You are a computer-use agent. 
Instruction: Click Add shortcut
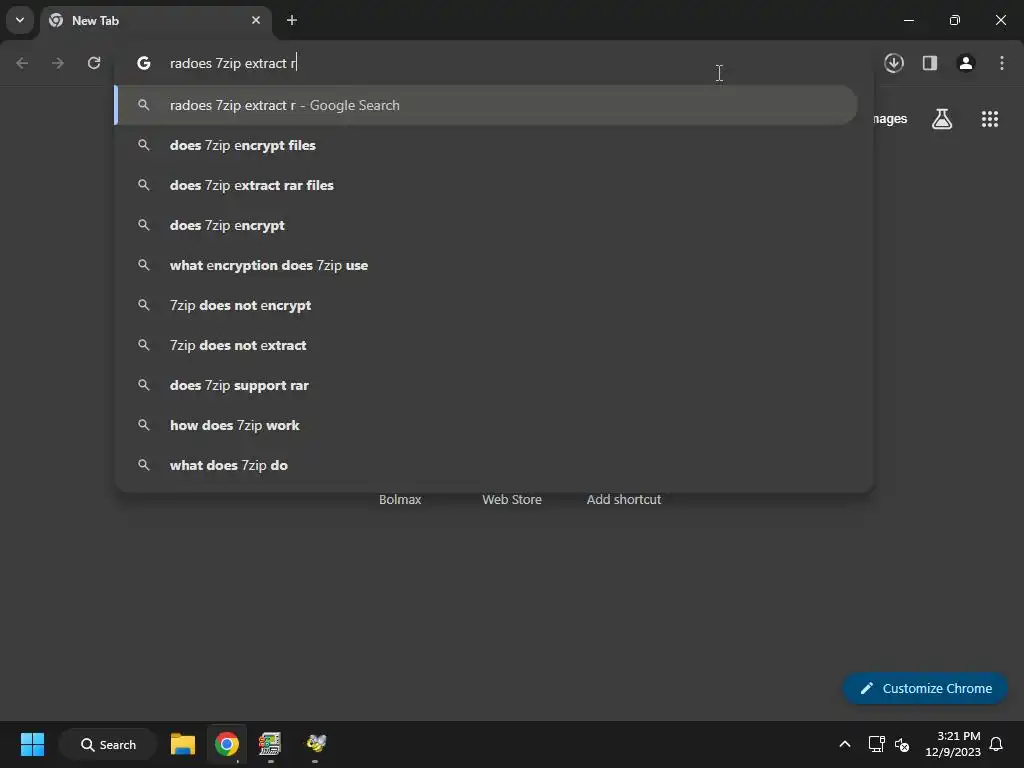click(624, 500)
